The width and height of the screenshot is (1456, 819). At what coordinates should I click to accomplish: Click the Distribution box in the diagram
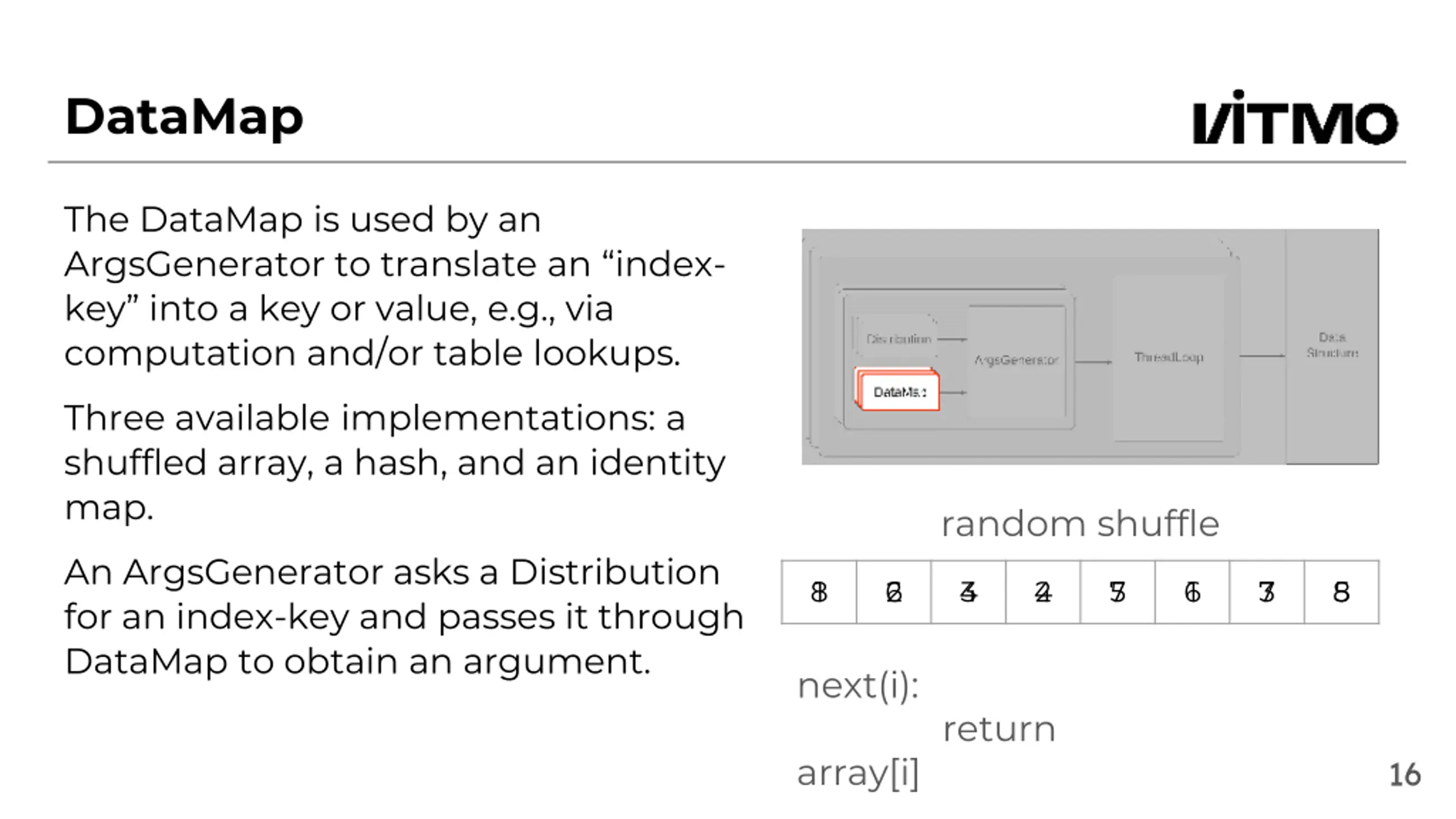897,339
